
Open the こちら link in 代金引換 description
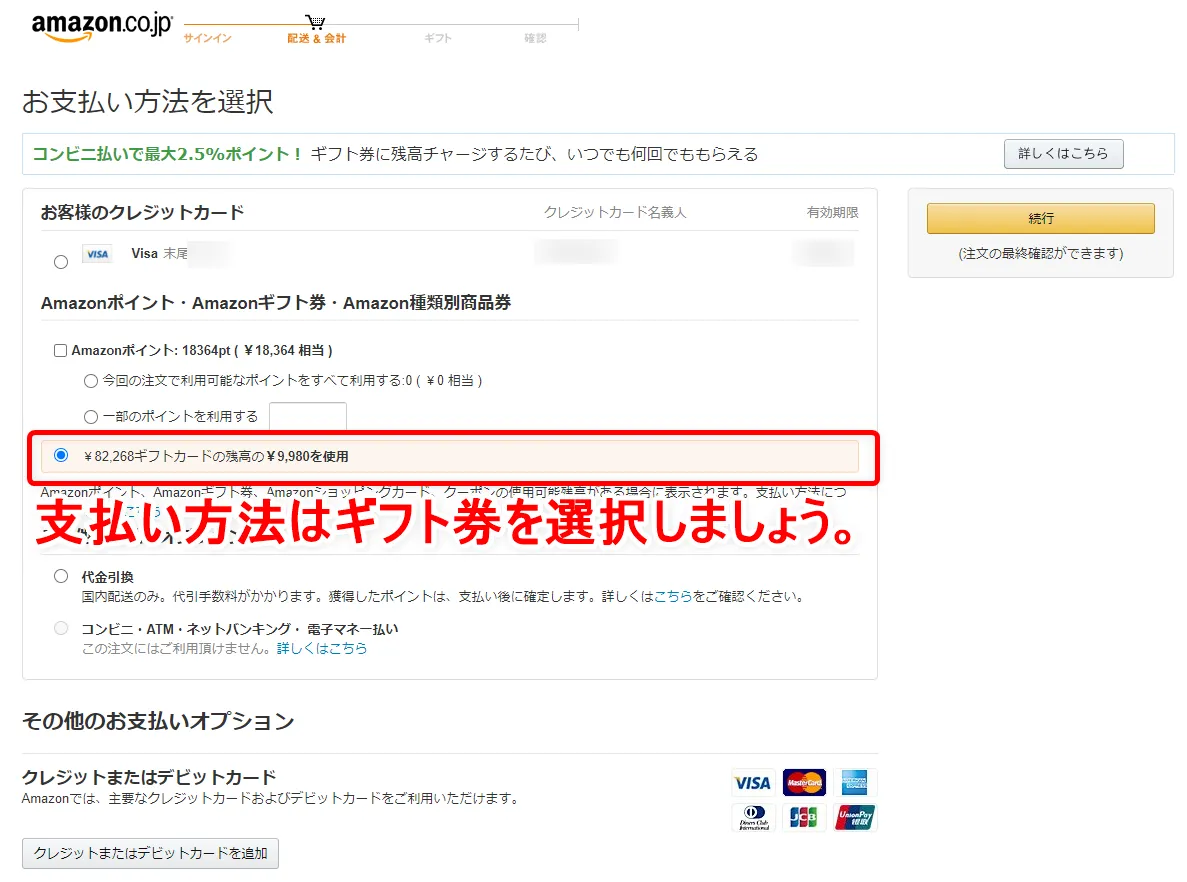point(673,597)
